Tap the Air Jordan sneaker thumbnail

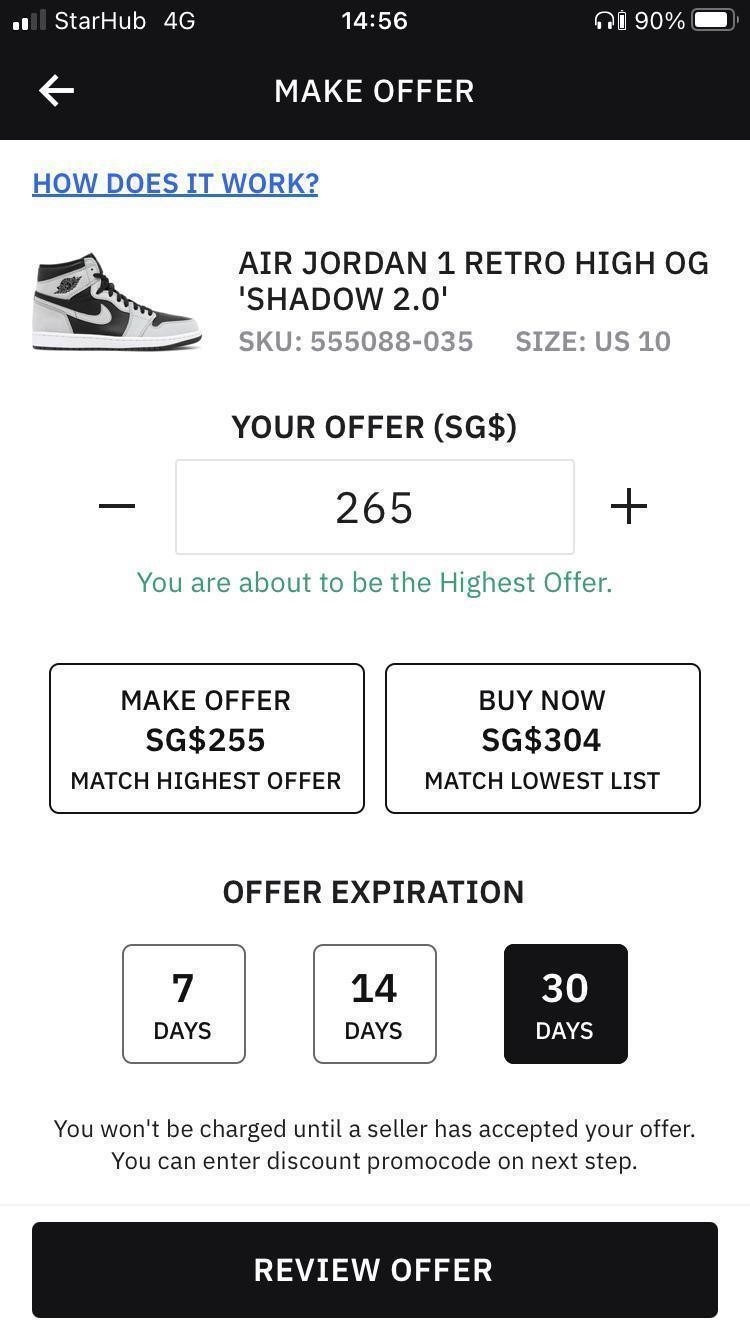pyautogui.click(x=117, y=300)
